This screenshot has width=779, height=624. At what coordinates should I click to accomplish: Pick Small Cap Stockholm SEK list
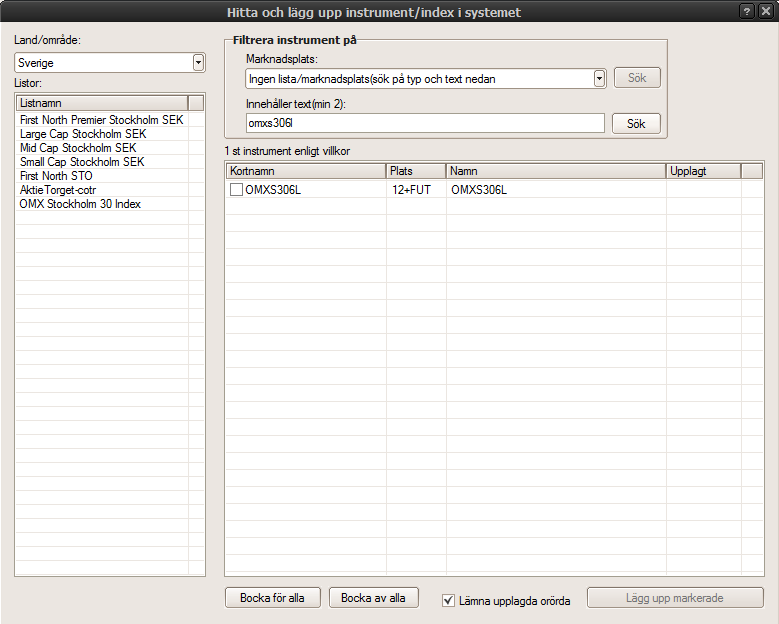(82, 162)
